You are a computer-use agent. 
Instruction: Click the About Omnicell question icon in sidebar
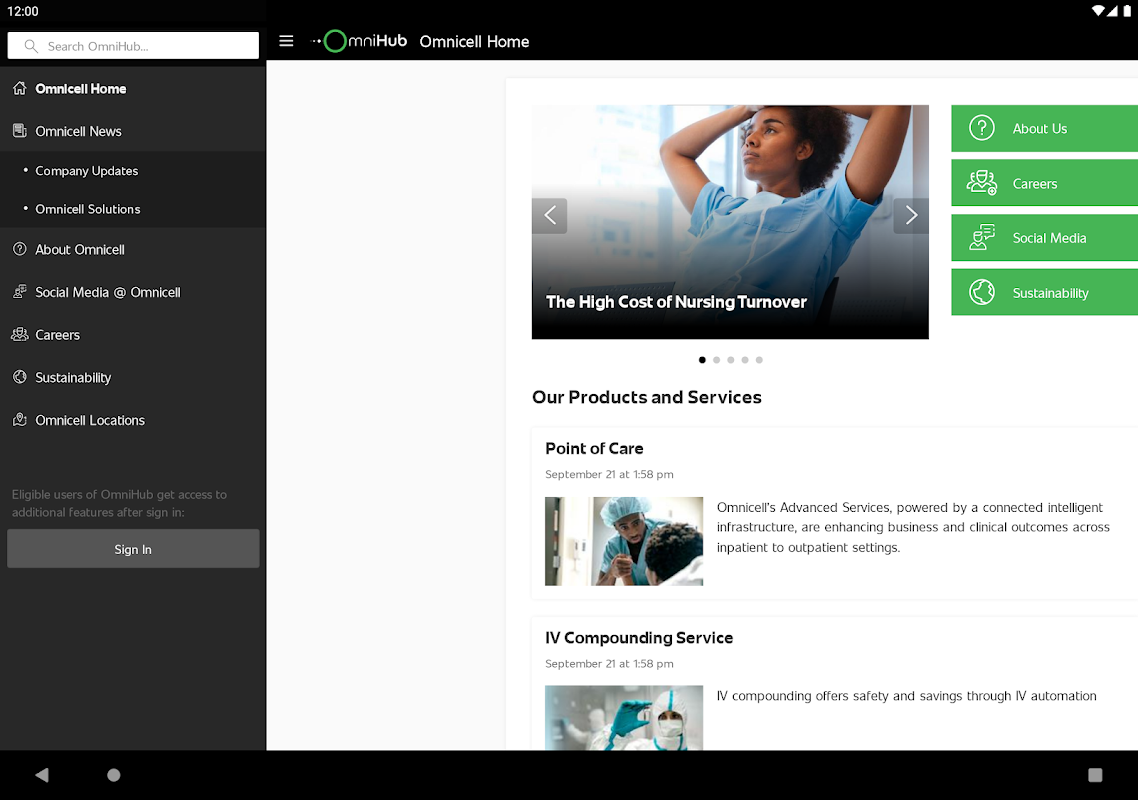[x=20, y=249]
